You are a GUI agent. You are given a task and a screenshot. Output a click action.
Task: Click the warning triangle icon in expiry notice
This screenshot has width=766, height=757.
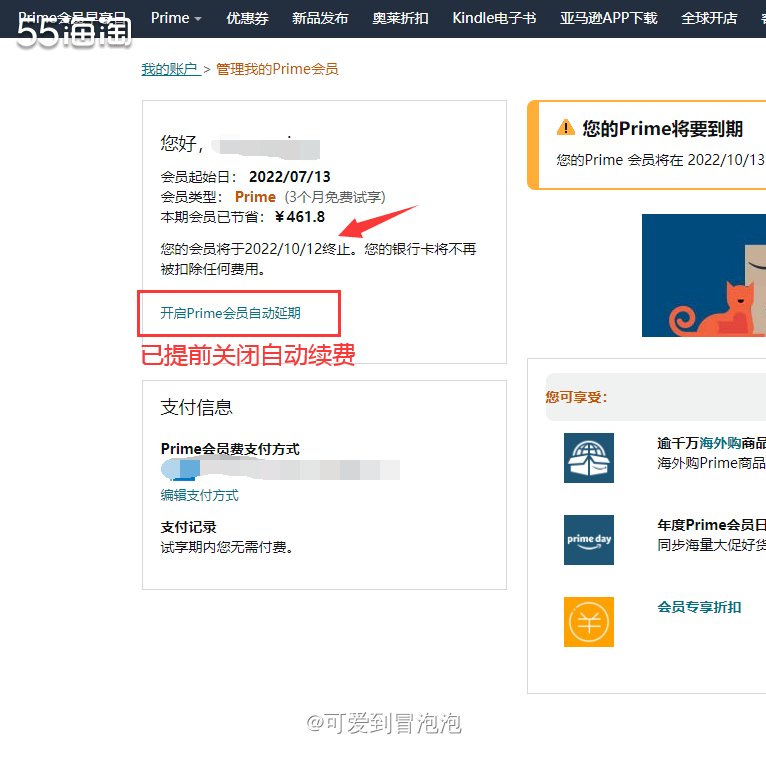[x=566, y=127]
